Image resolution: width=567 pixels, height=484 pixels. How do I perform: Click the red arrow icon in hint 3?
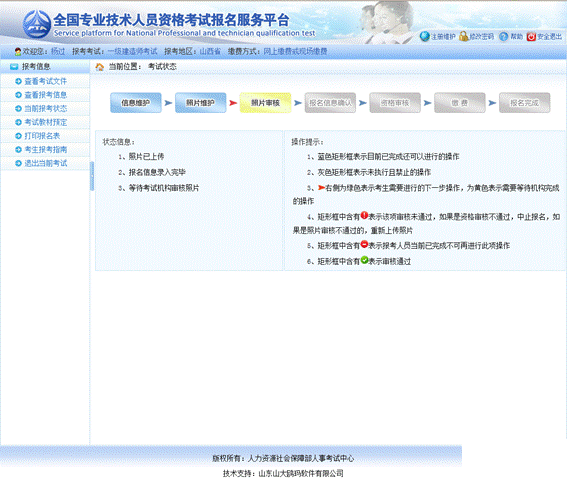click(321, 187)
